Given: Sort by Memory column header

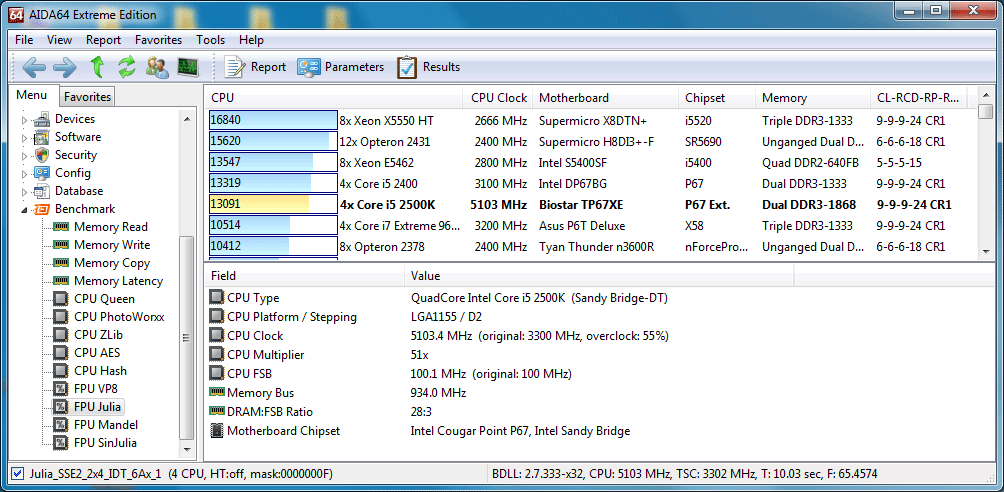Looking at the screenshot, I should pos(813,97).
